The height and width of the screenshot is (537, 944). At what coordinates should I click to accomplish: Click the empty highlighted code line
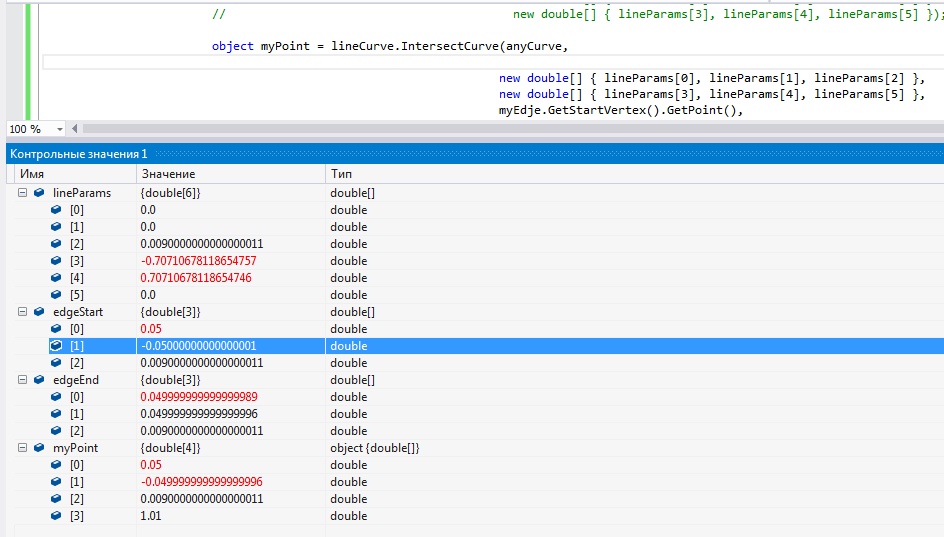point(492,62)
